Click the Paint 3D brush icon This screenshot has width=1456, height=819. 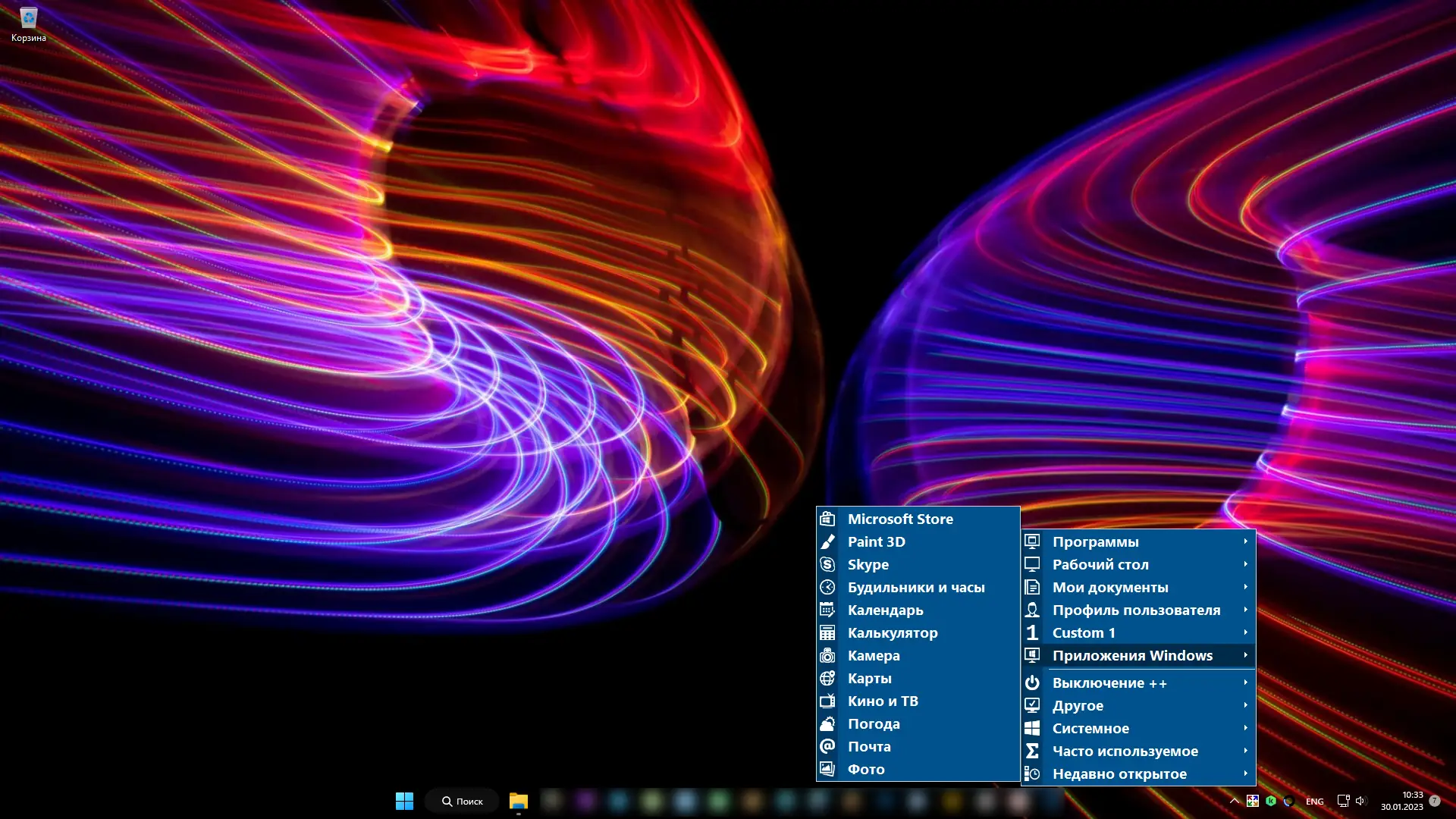(x=827, y=541)
